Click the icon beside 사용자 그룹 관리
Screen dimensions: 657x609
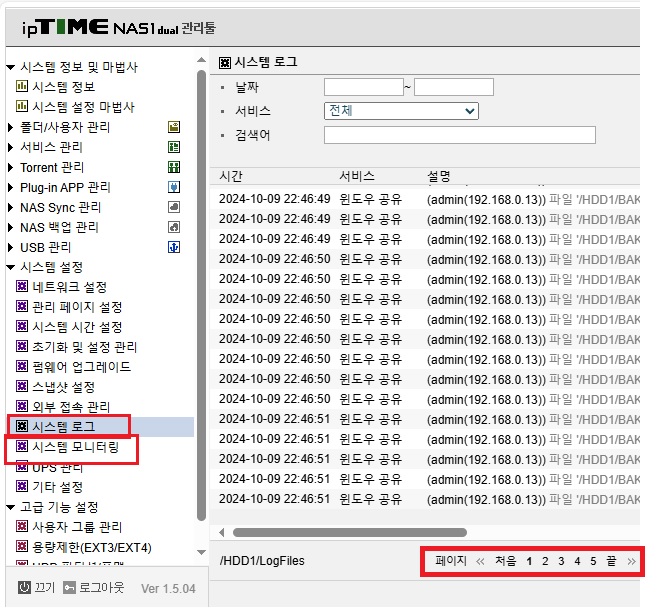22,526
